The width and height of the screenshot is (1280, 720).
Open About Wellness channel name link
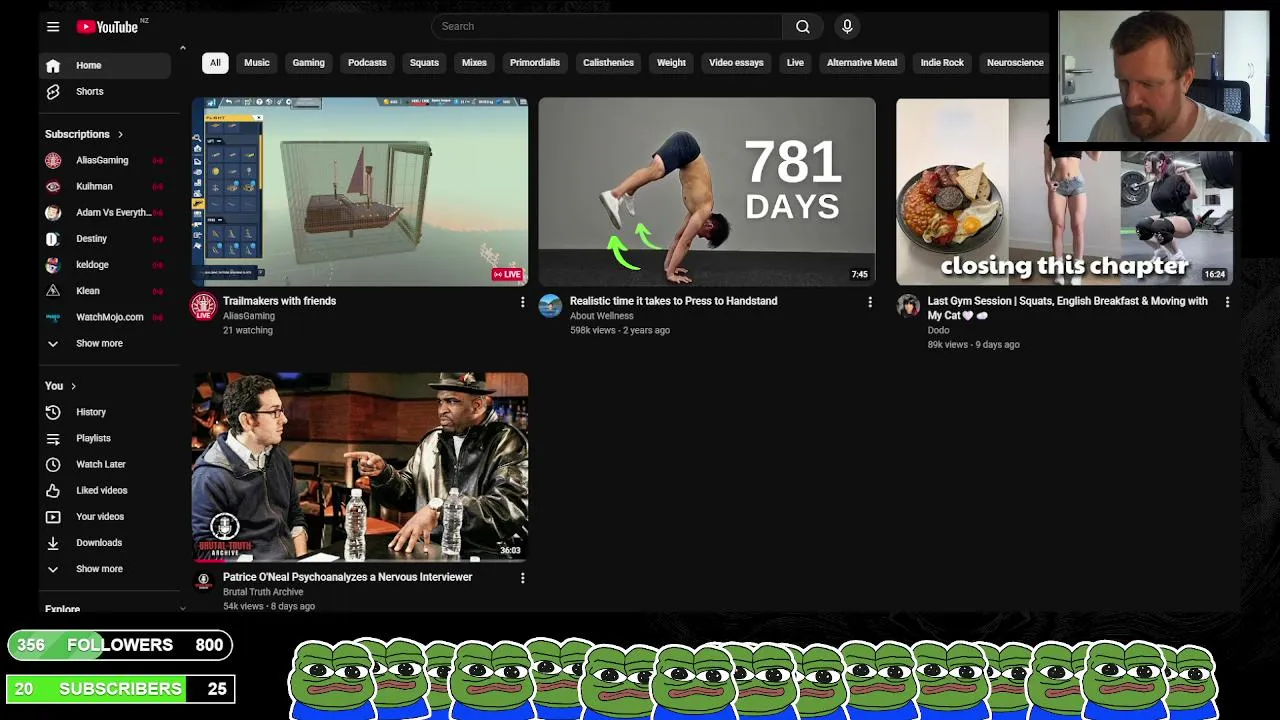pyautogui.click(x=601, y=316)
